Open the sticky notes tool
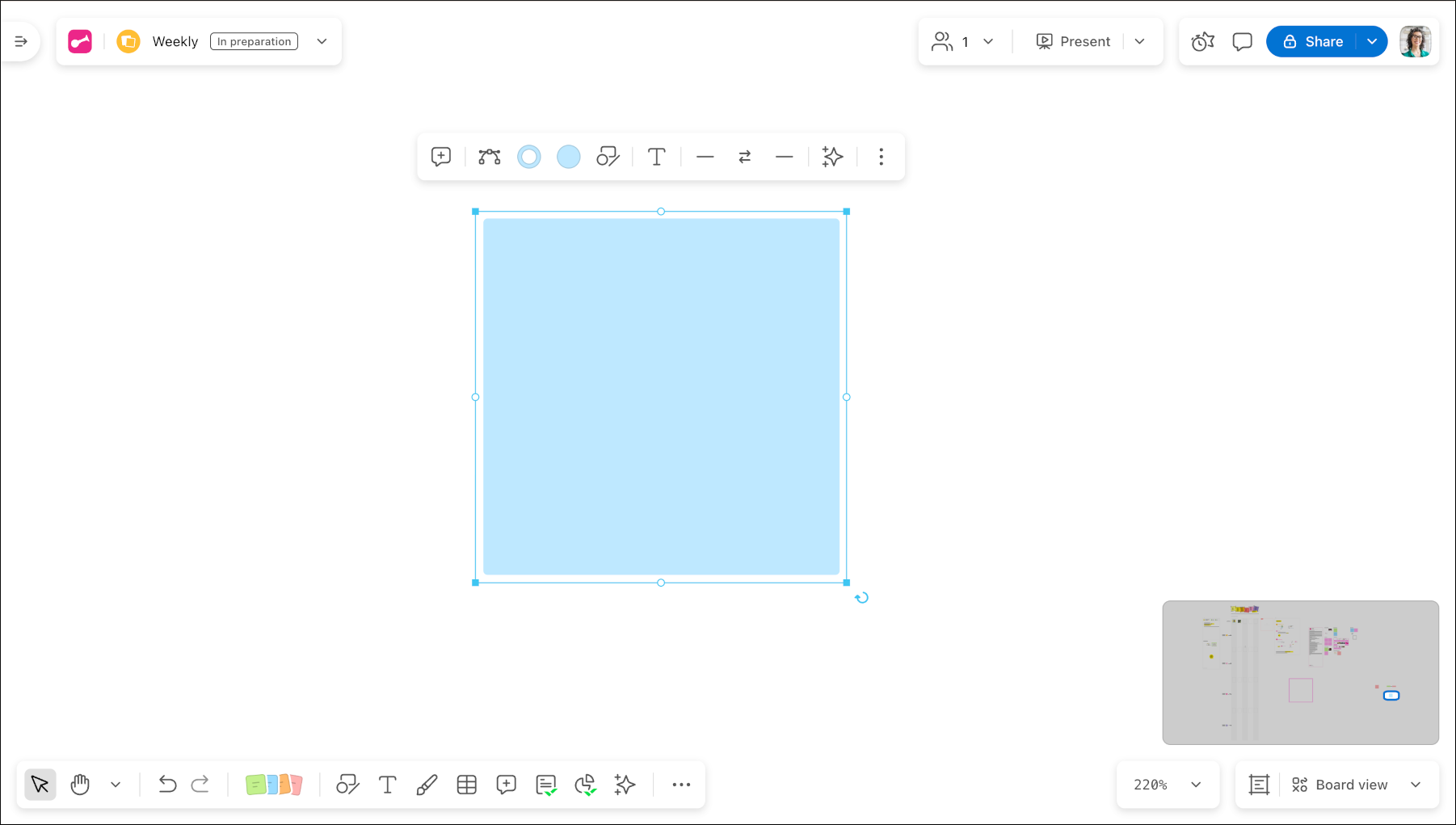Screen dimensions: 1456x825 (274, 784)
